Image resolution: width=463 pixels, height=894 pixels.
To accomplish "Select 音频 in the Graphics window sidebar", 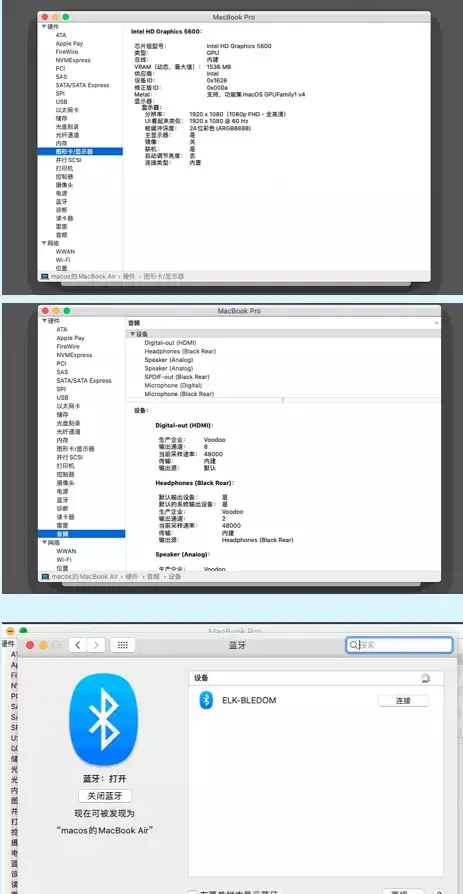I will 62,235.
